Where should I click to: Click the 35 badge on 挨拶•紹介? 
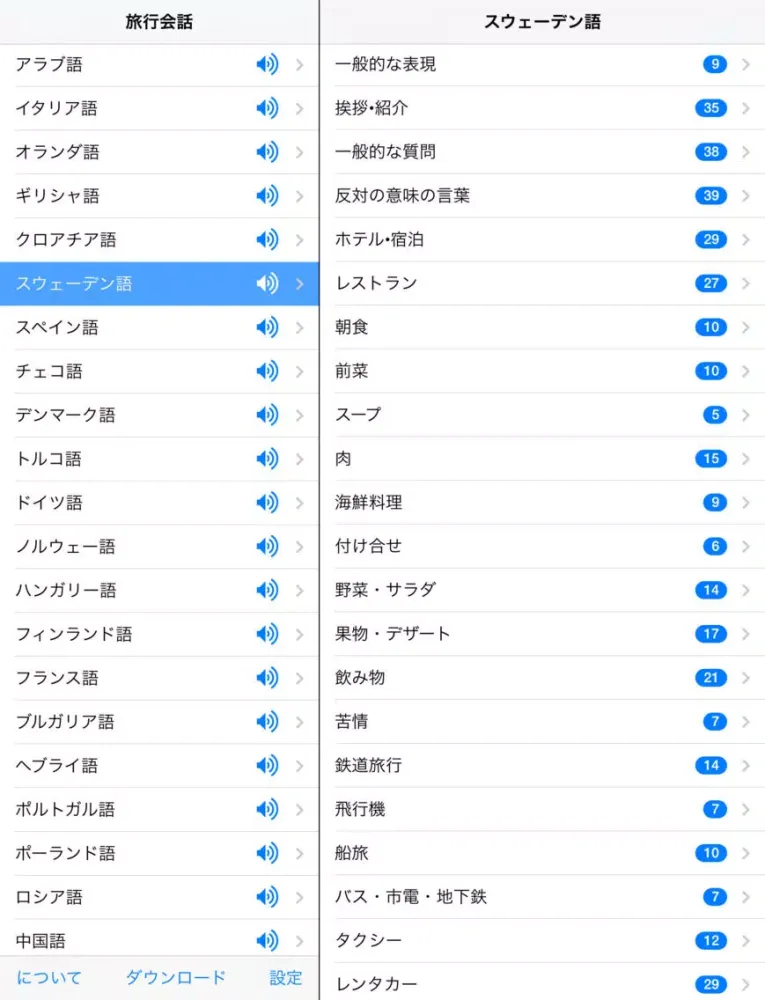coord(711,108)
